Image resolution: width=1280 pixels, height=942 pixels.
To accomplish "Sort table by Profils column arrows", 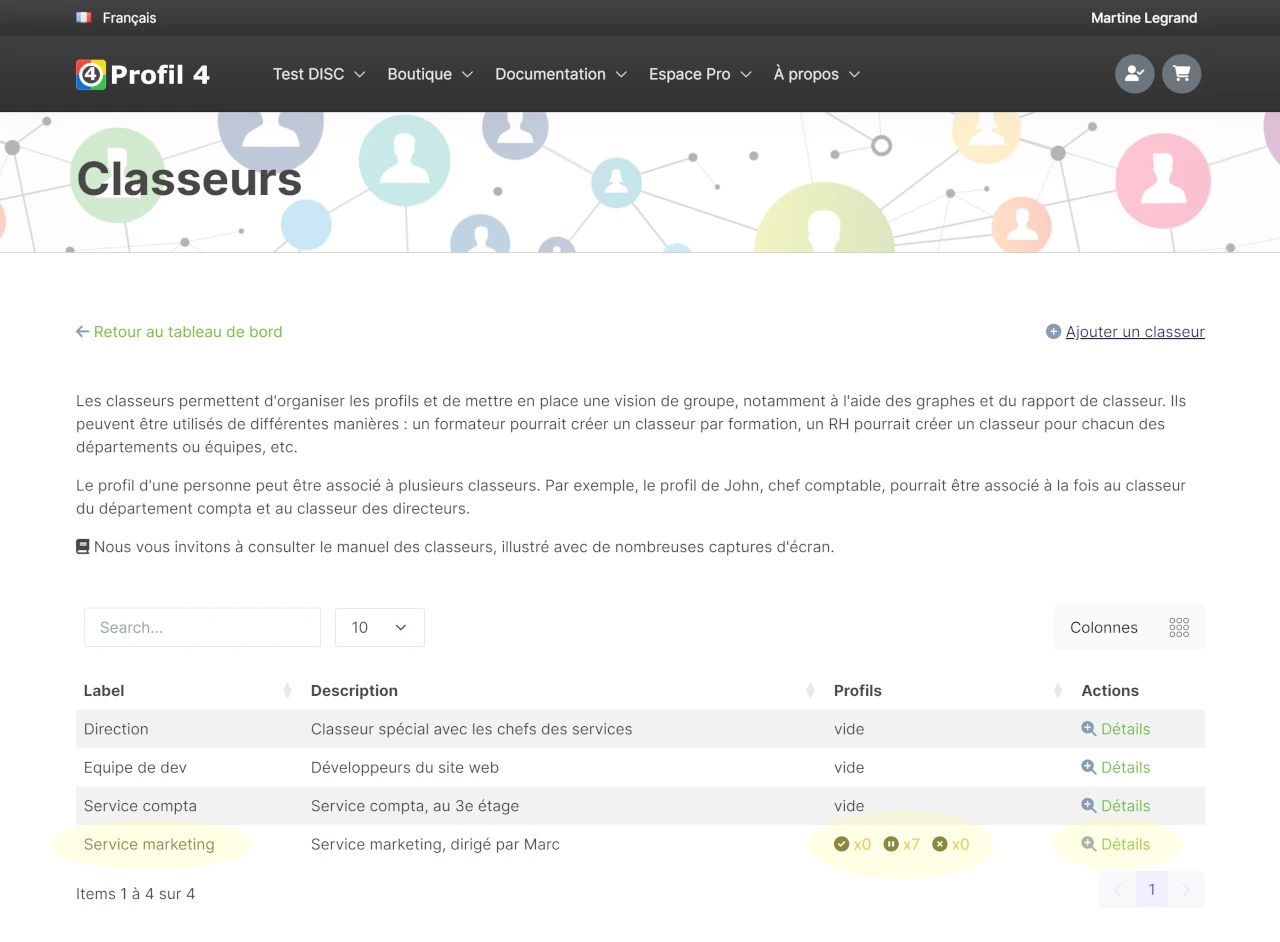I will (1058, 691).
